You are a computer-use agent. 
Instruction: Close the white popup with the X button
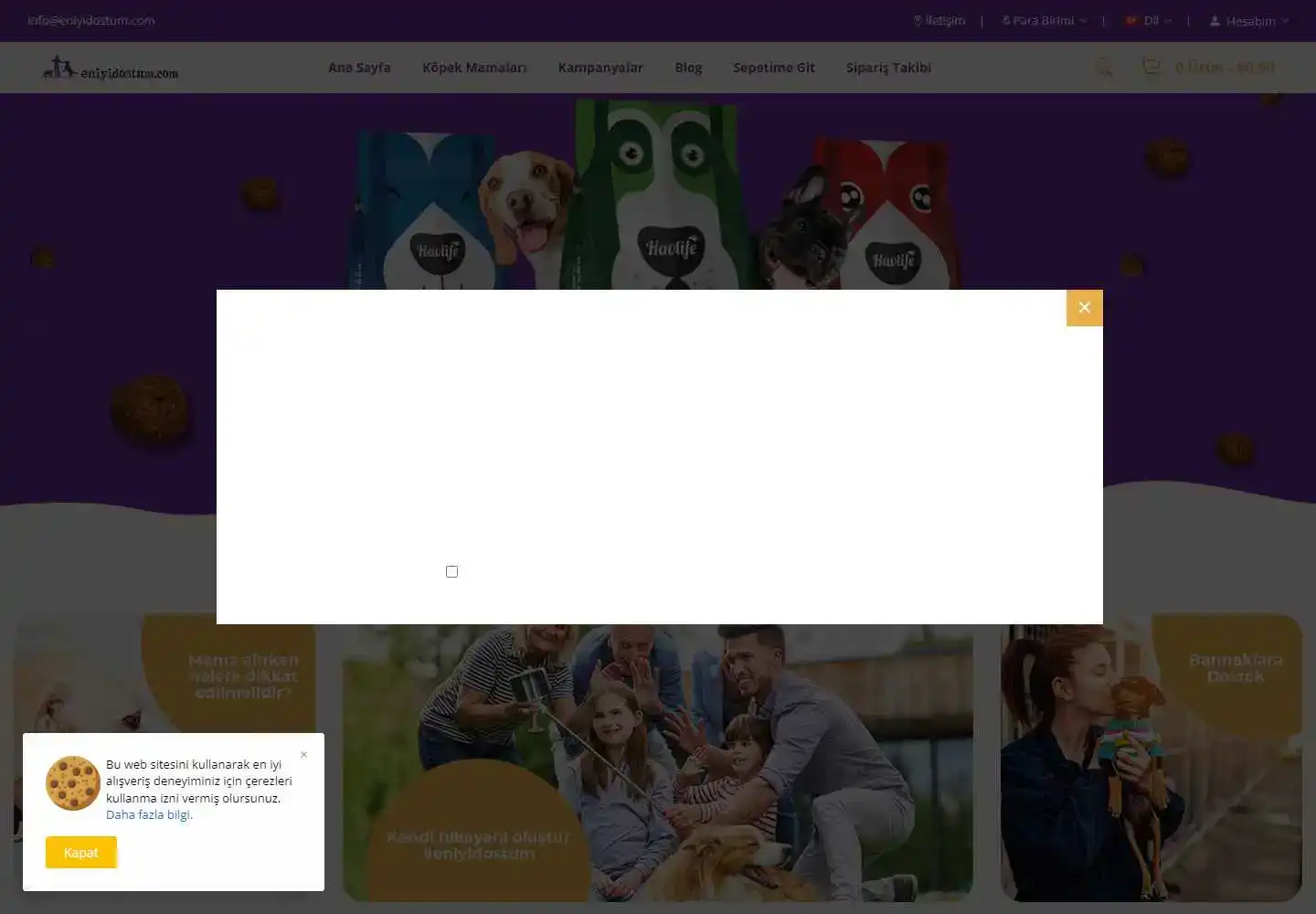coord(1084,308)
